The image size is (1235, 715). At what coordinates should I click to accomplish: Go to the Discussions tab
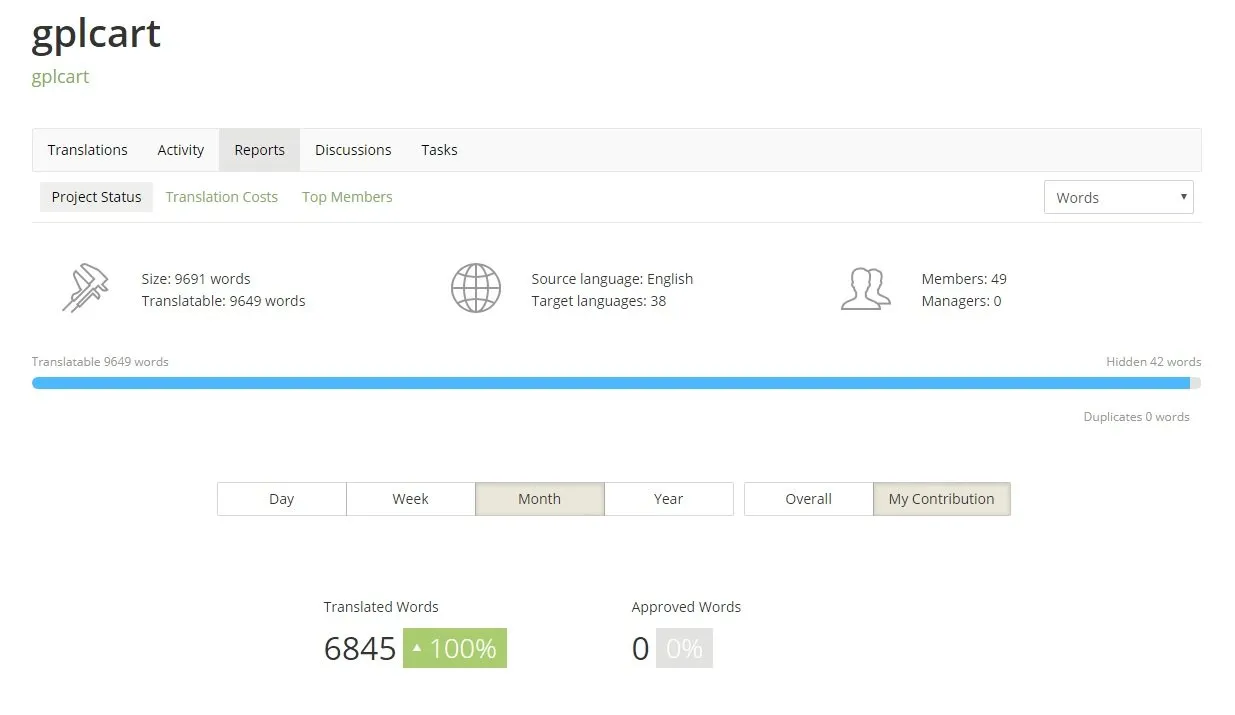(x=353, y=150)
